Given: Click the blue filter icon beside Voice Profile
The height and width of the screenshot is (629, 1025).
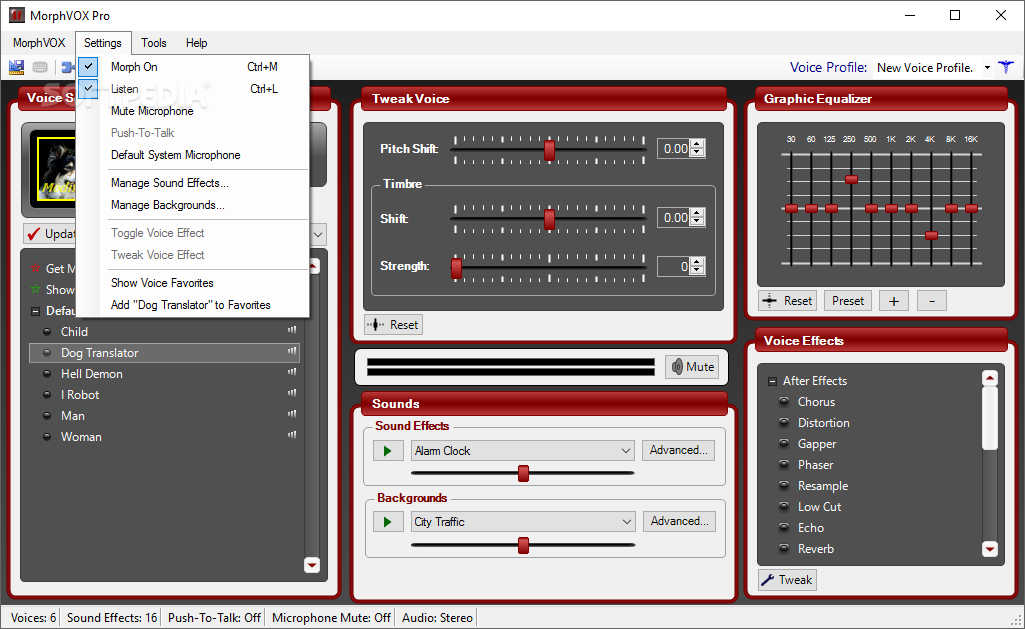Looking at the screenshot, I should [1006, 67].
